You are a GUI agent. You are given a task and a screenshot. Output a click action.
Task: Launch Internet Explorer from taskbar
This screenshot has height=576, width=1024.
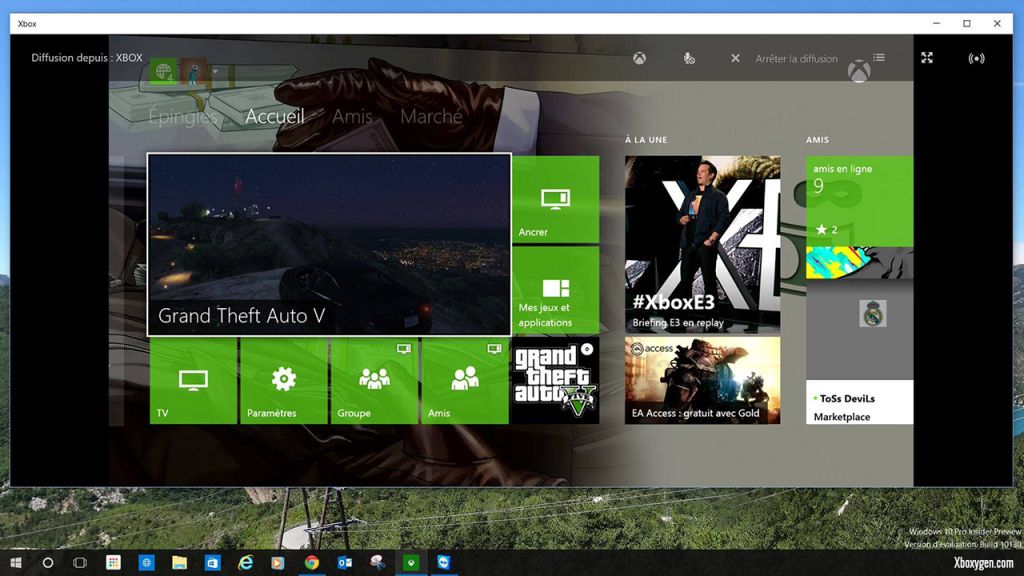(246, 562)
